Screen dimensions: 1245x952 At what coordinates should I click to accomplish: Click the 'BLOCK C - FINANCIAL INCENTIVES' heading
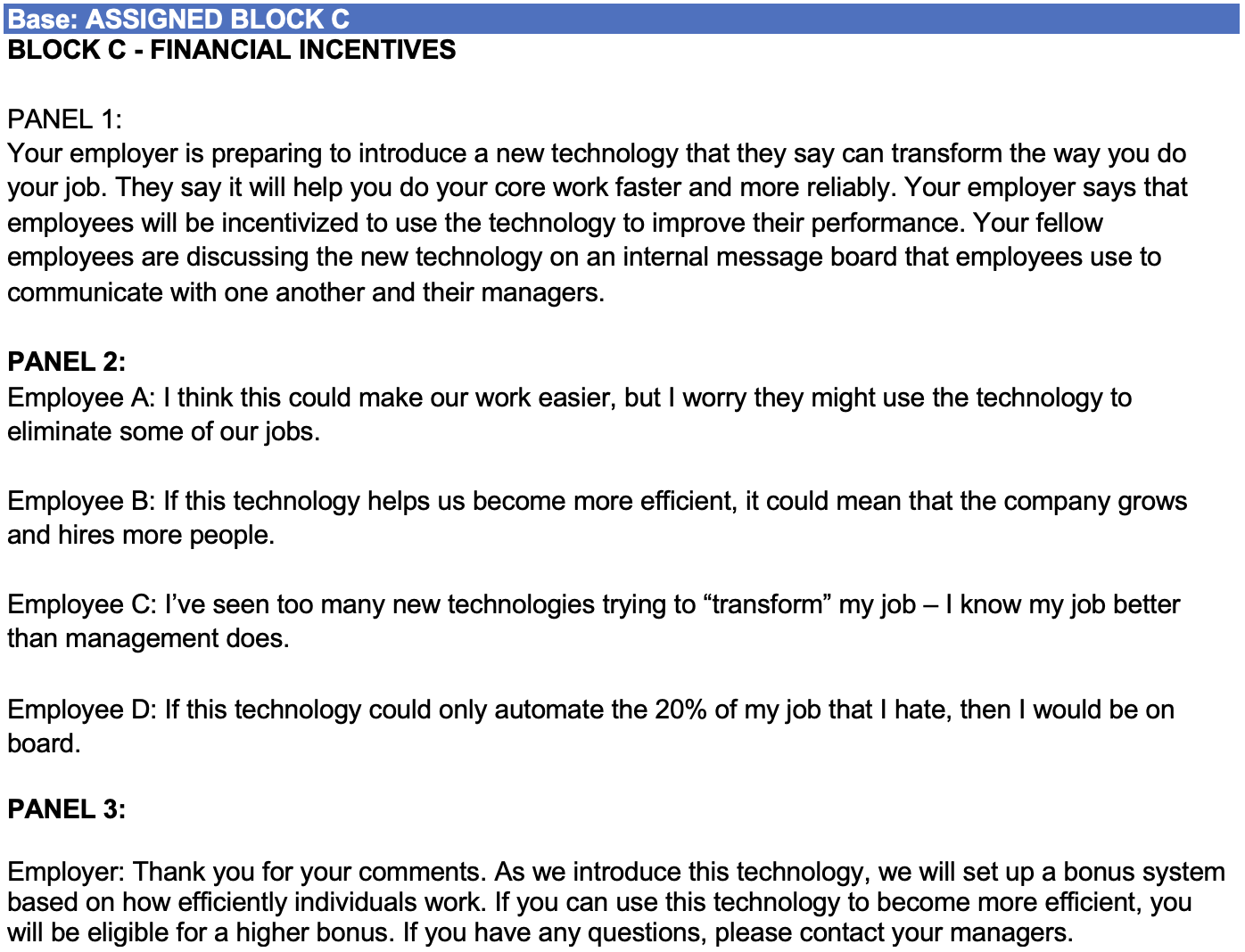pos(231,50)
